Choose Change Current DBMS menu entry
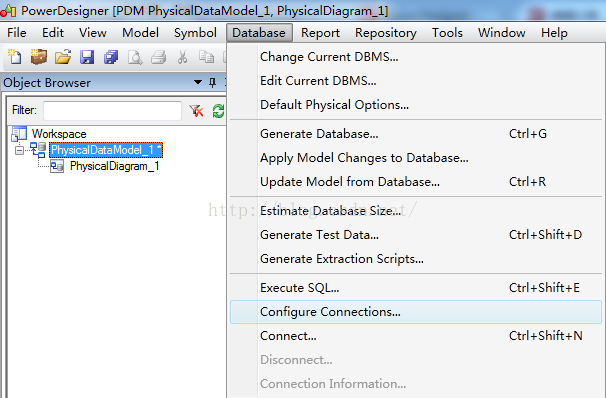606x398 pixels. coord(416,57)
